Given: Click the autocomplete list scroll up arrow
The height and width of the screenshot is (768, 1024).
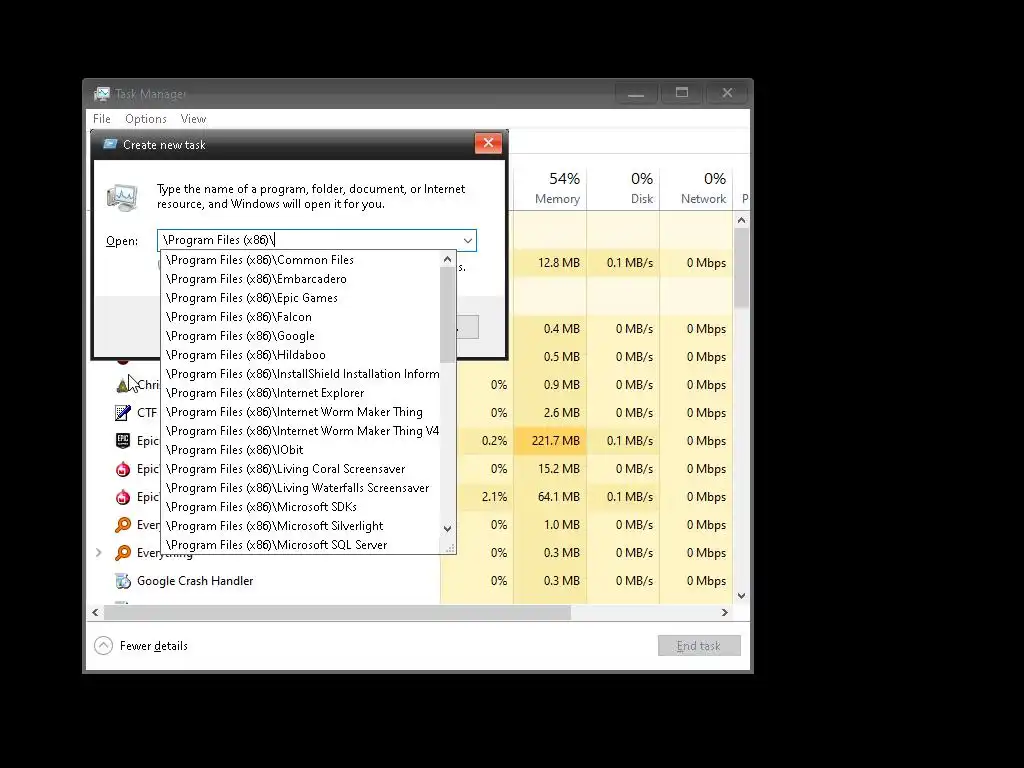Looking at the screenshot, I should click(x=447, y=259).
